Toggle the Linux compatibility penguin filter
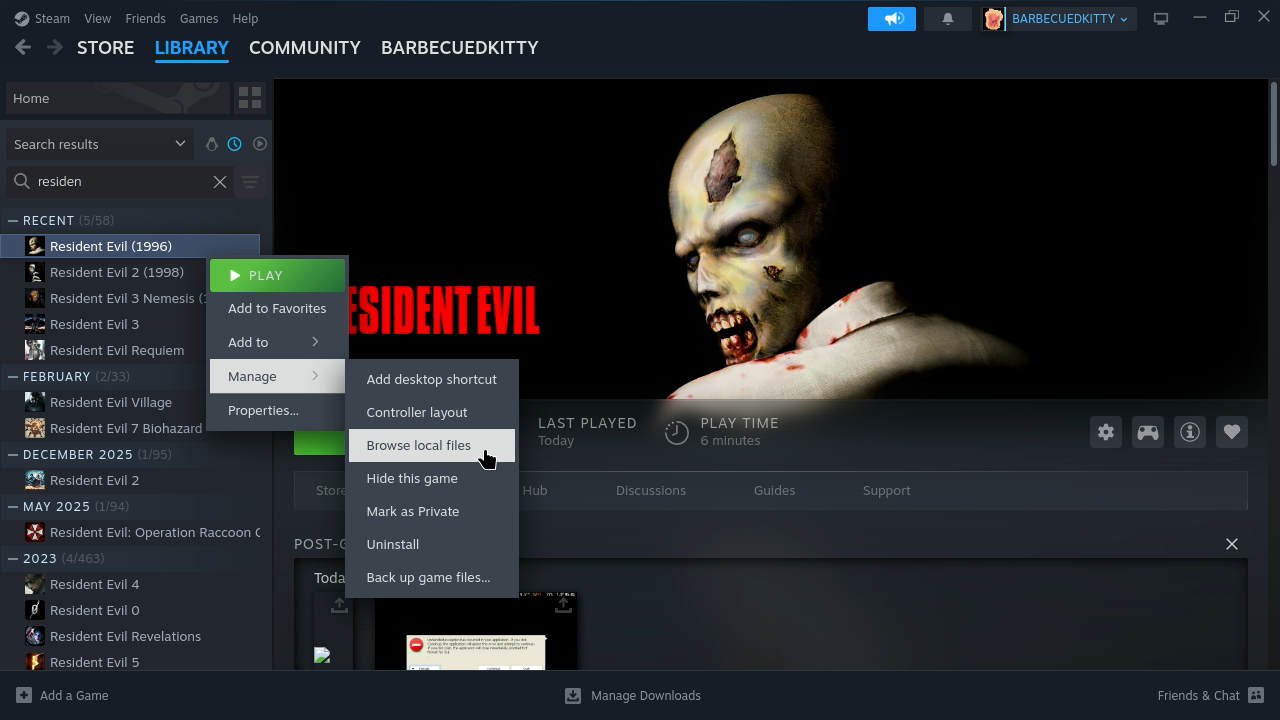This screenshot has height=720, width=1280. pyautogui.click(x=212, y=143)
